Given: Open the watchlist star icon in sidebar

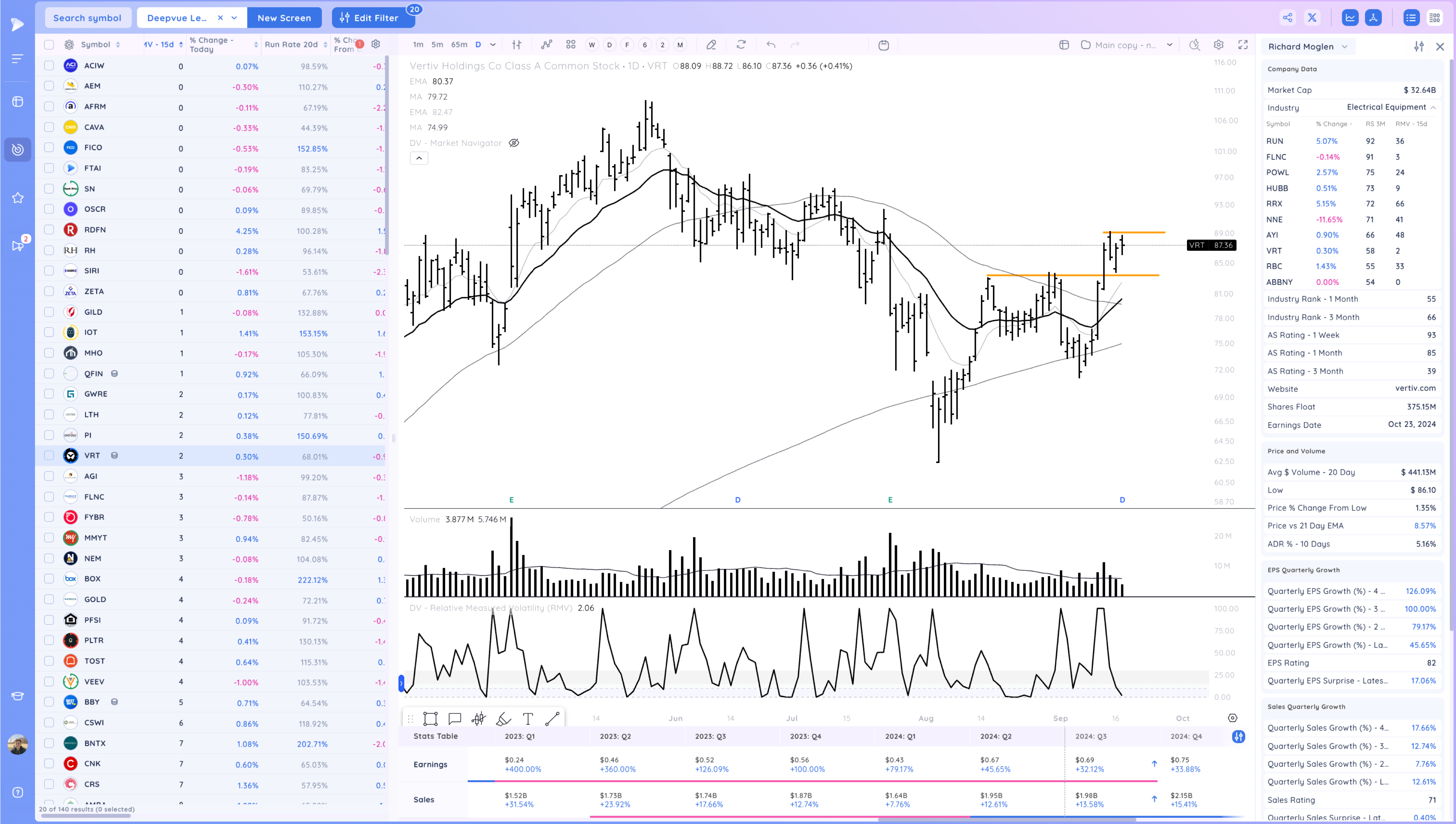Looking at the screenshot, I should pos(17,198).
